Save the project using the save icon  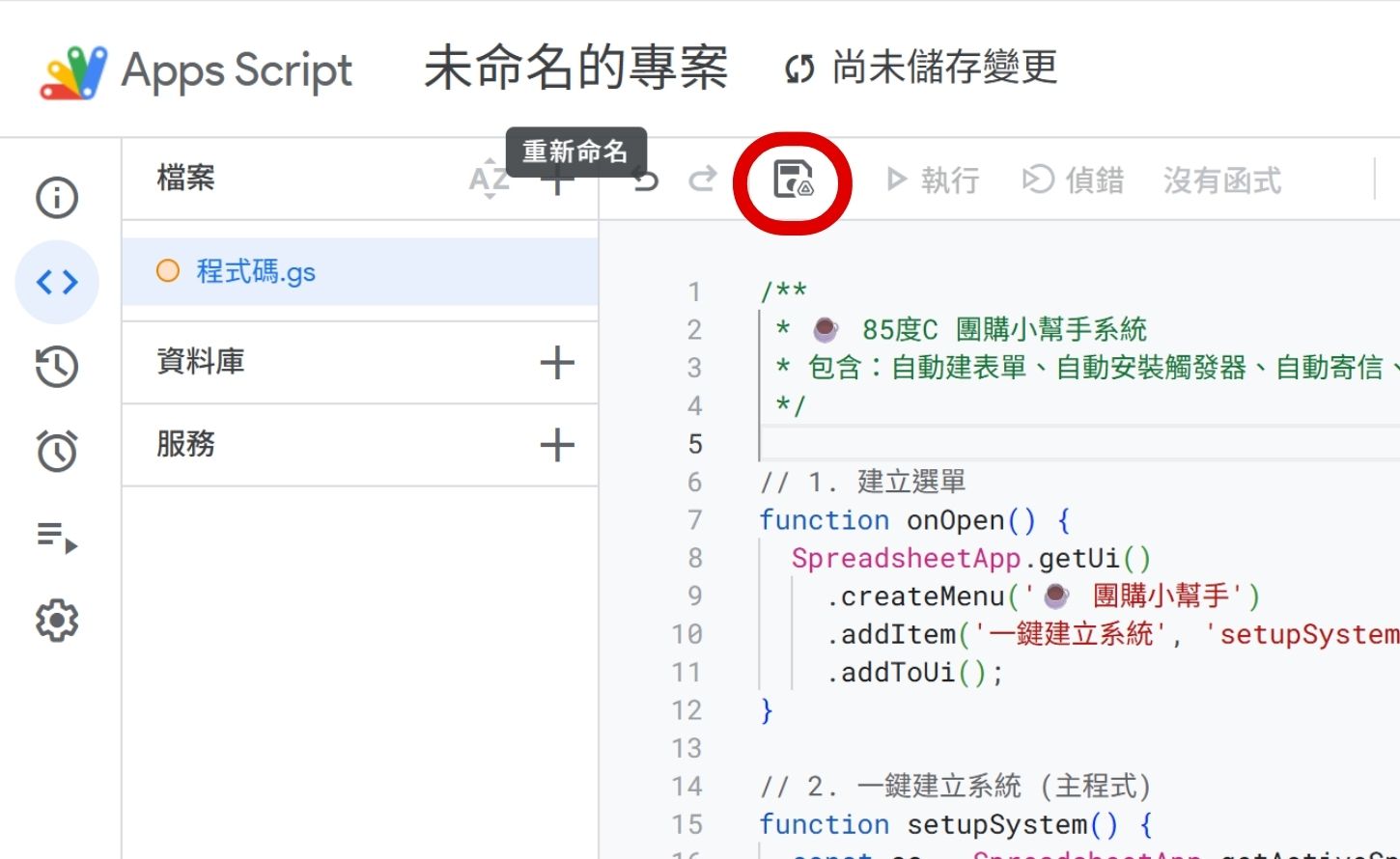click(792, 180)
